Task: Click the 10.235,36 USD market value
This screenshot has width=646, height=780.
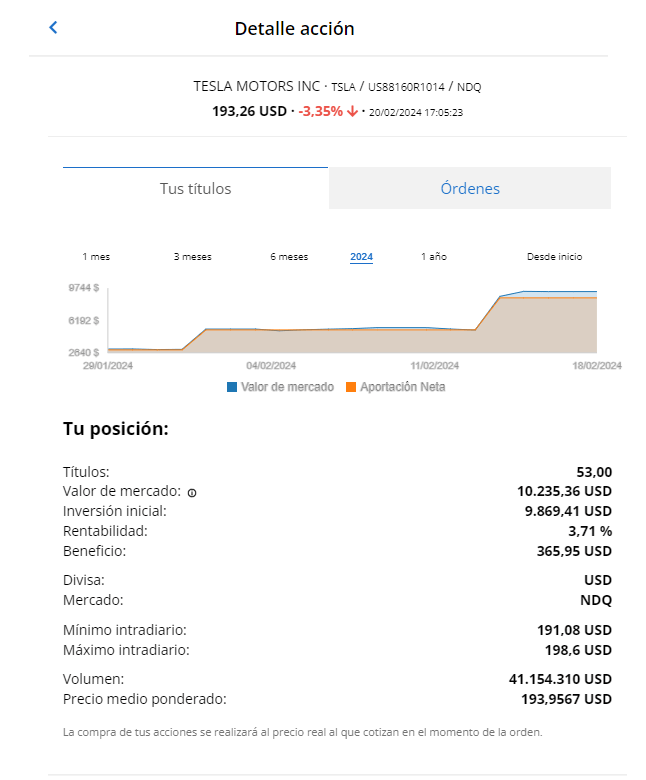Action: click(x=564, y=491)
